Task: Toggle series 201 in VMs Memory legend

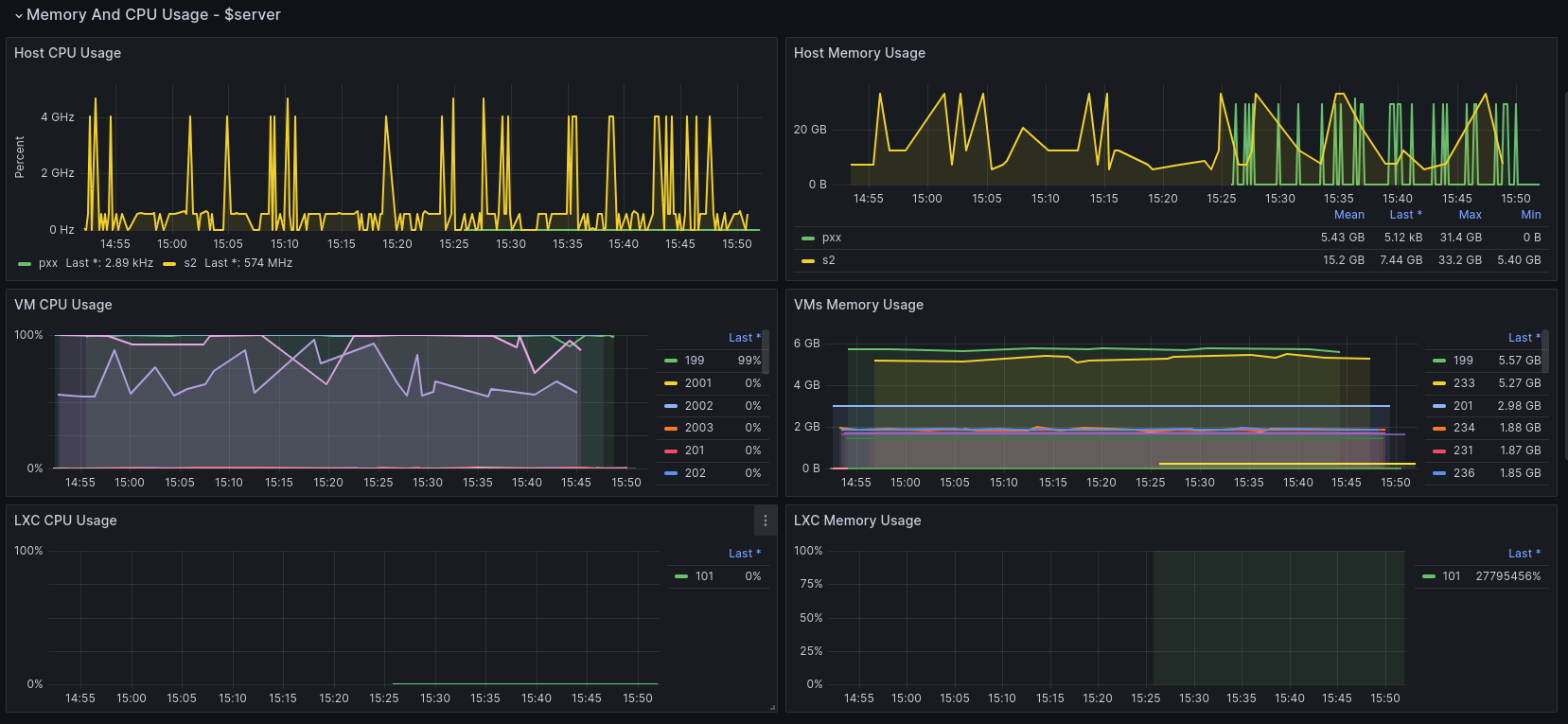Action: pos(1463,406)
